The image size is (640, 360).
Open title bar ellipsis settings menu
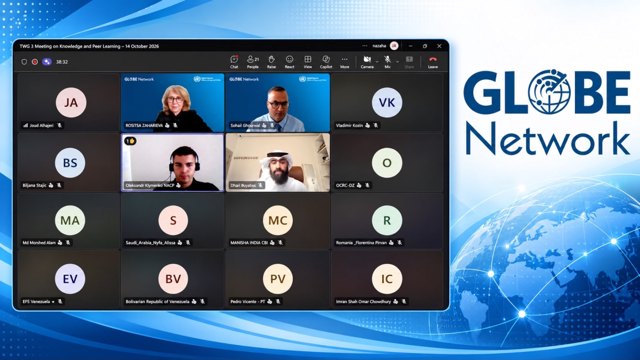pos(364,46)
